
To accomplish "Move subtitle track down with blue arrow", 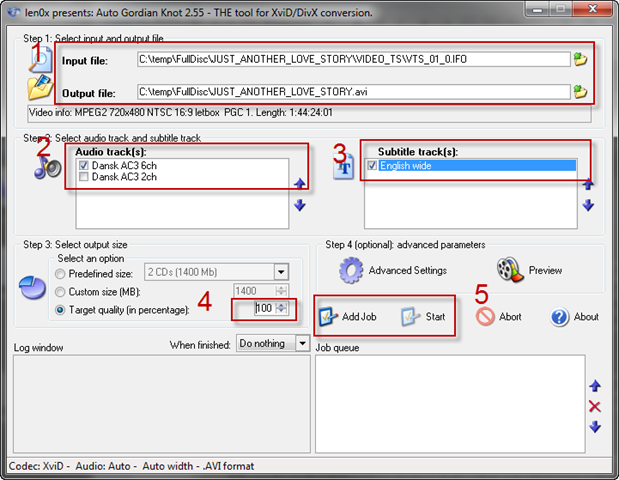I will pyautogui.click(x=588, y=205).
